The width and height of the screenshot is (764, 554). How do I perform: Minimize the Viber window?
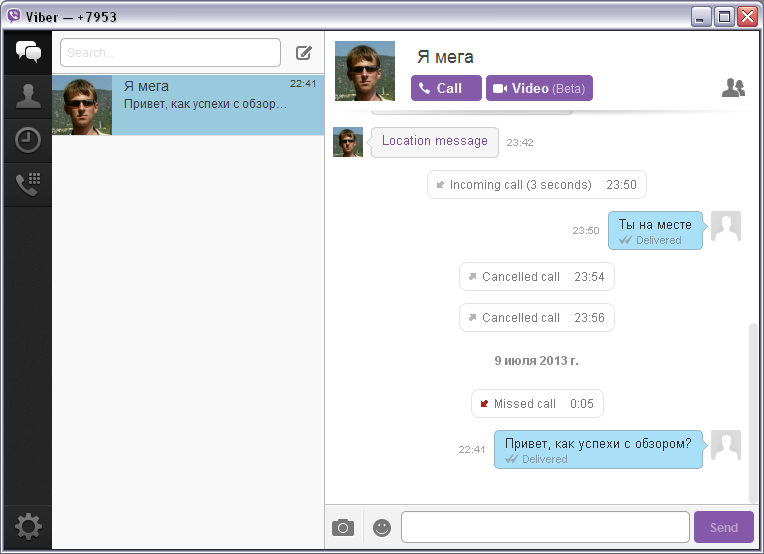pyautogui.click(x=701, y=17)
